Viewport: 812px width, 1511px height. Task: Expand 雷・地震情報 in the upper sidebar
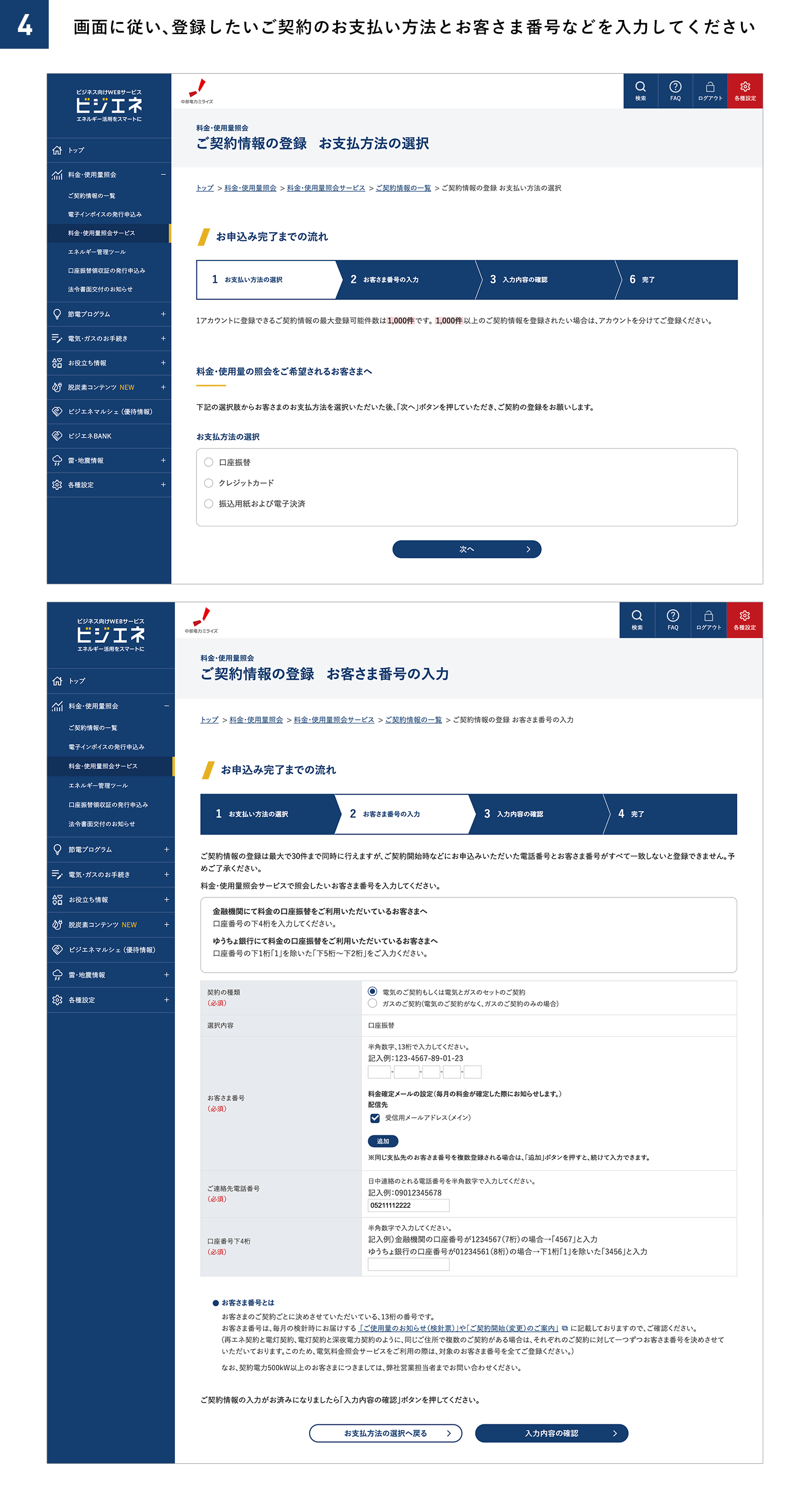(x=109, y=460)
